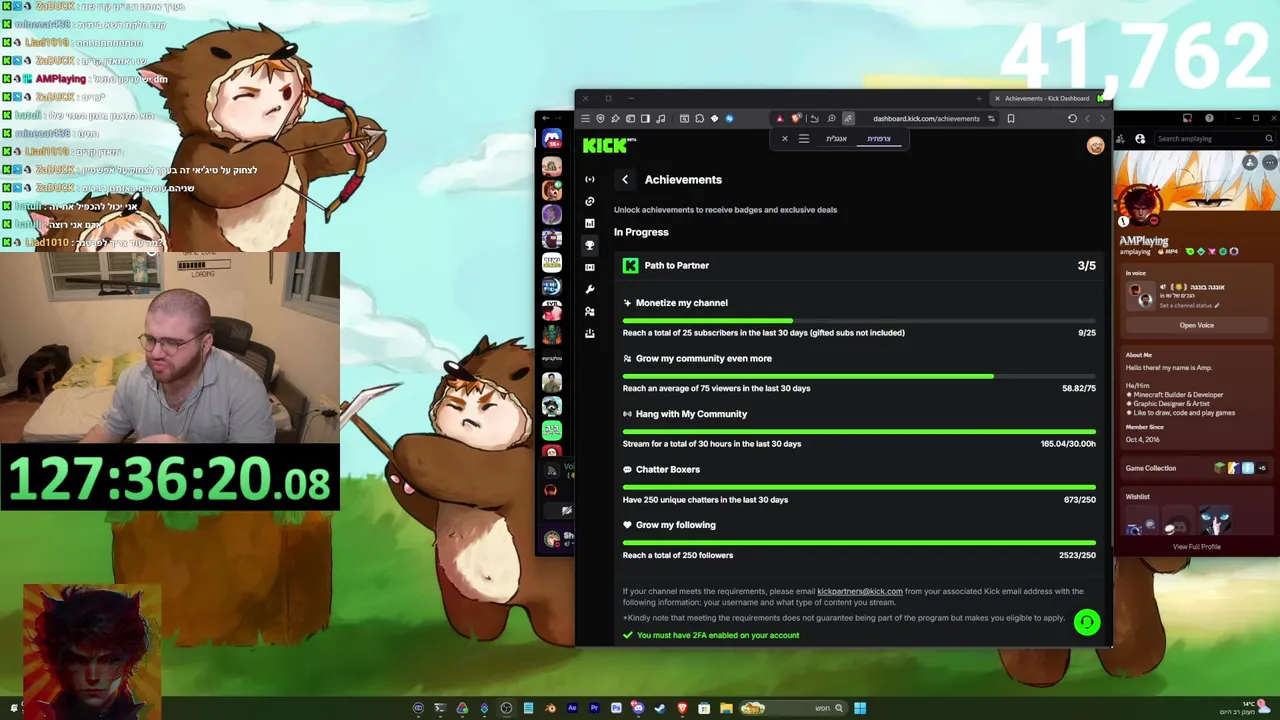Click the music note icon in browser toolbar
Viewport: 1280px width, 720px height.
(661, 119)
